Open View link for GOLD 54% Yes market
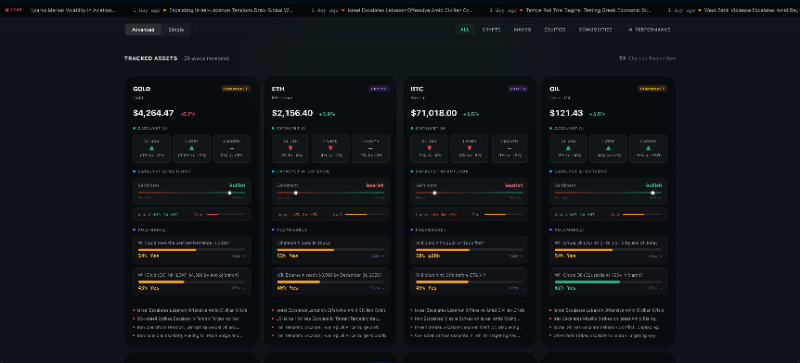Image resolution: width=800 pixels, height=363 pixels. tap(239, 256)
